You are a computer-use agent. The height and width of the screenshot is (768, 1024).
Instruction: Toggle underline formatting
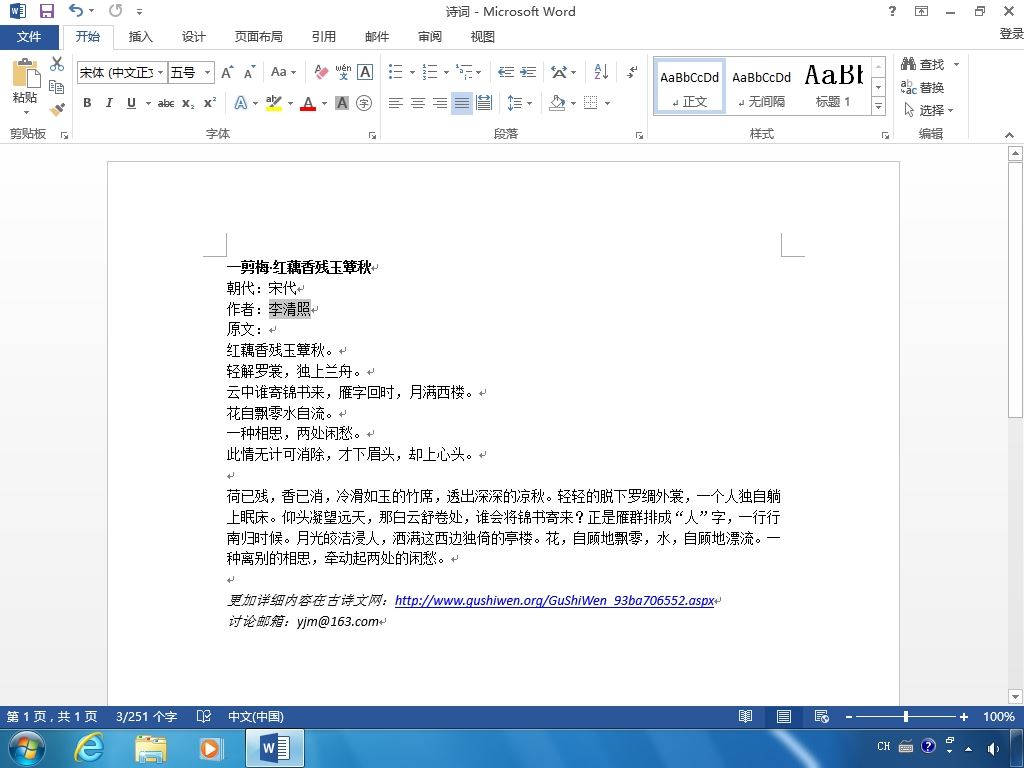pyautogui.click(x=131, y=103)
